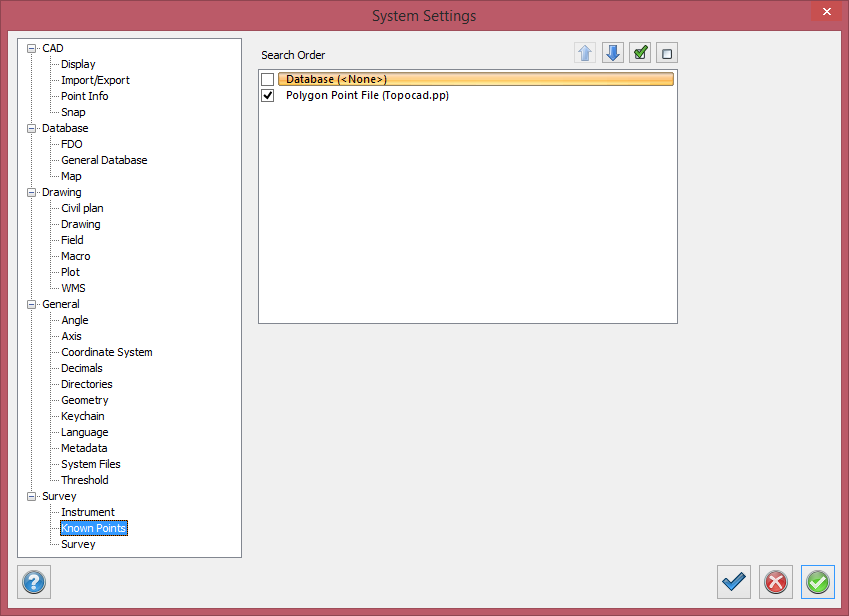Click the uncheck all items icon
Screen dimensions: 849x616
pyautogui.click(x=668, y=53)
